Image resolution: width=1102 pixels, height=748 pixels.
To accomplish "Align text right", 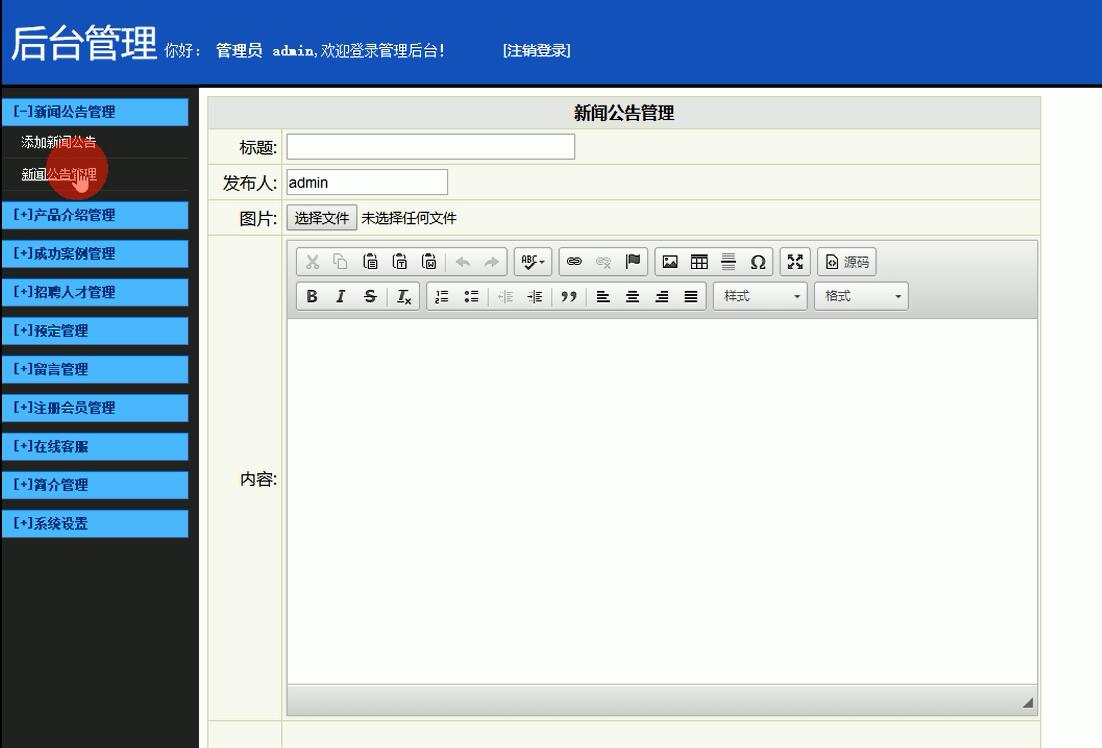I will pos(662,297).
